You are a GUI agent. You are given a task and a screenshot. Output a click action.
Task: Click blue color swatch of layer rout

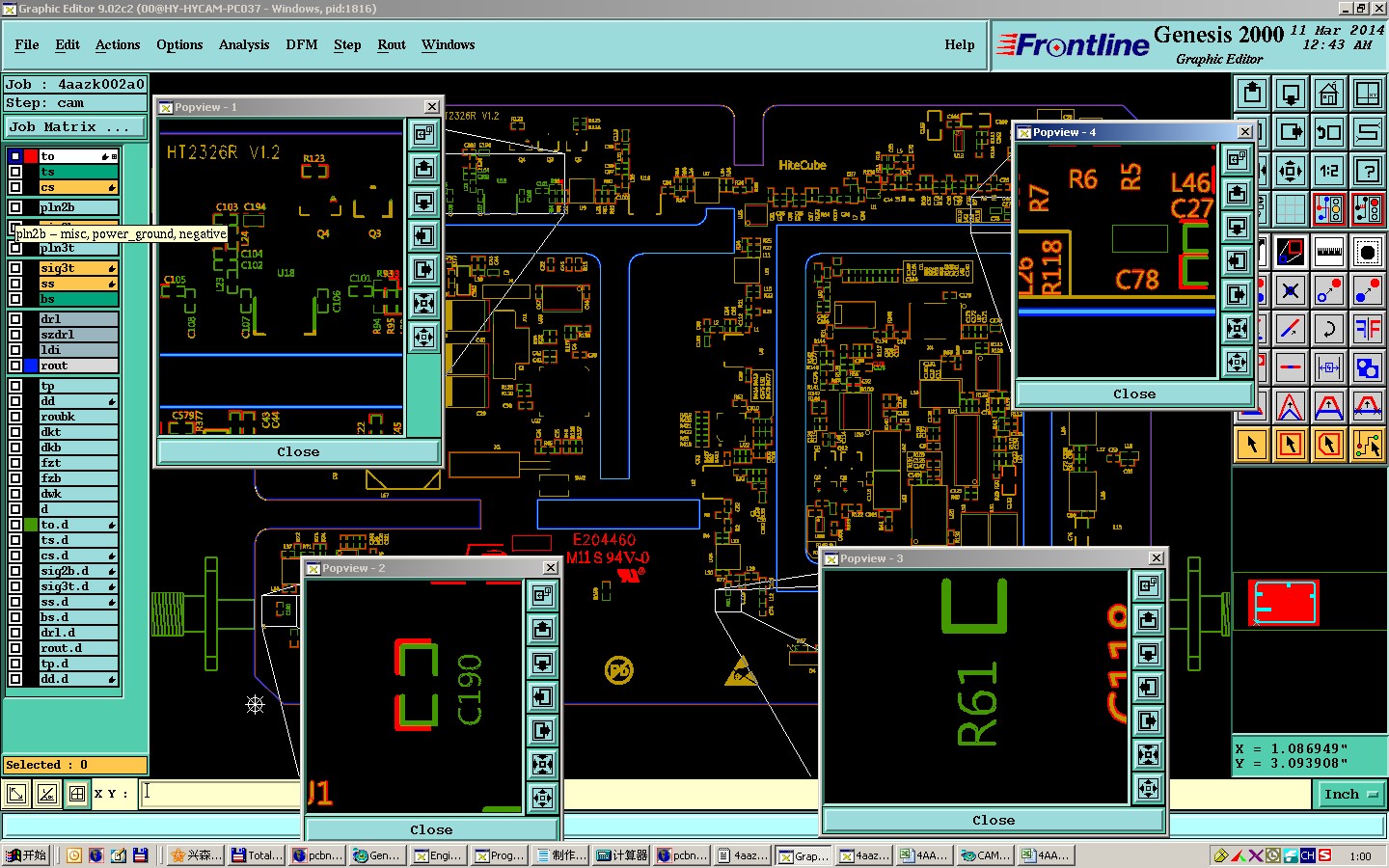[31, 366]
